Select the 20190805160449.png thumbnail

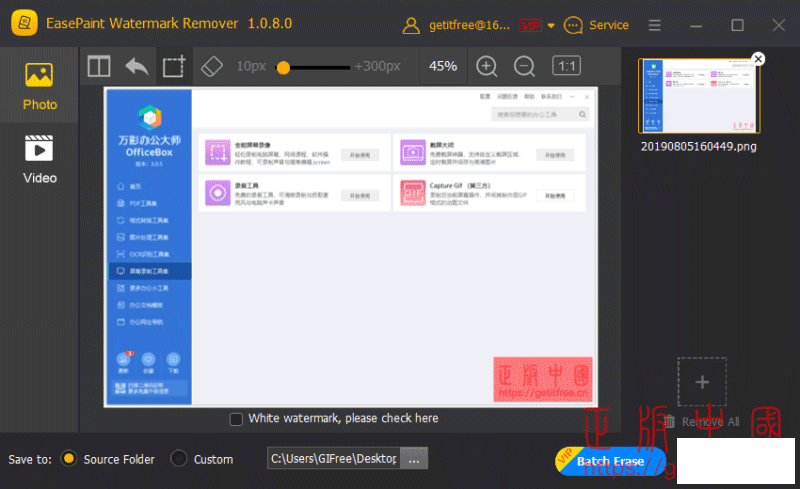(x=699, y=96)
